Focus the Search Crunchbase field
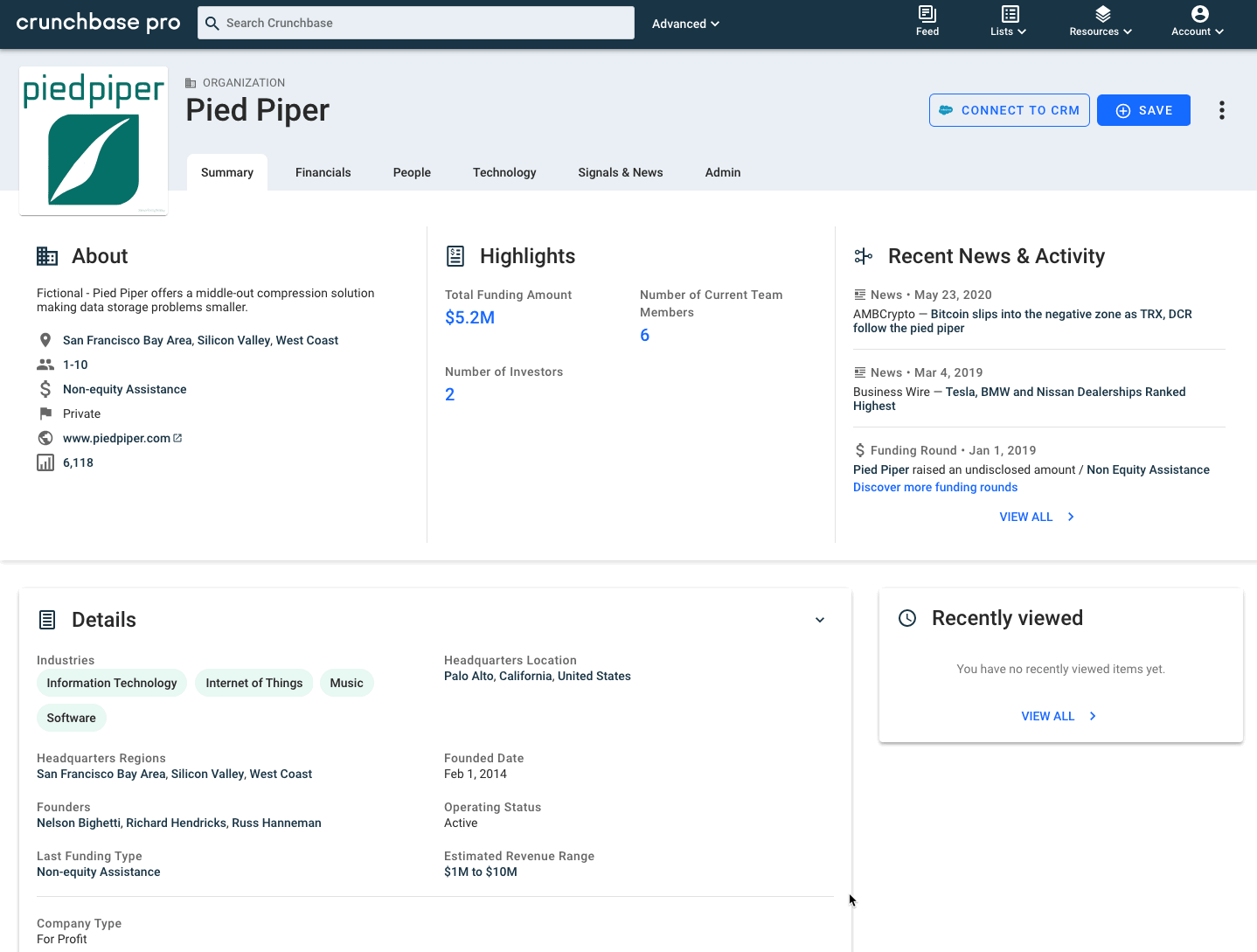The height and width of the screenshot is (952, 1257). pyautogui.click(x=416, y=23)
